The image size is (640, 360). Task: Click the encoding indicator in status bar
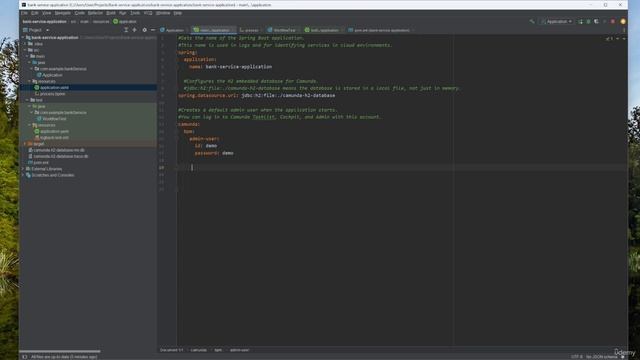(576, 357)
